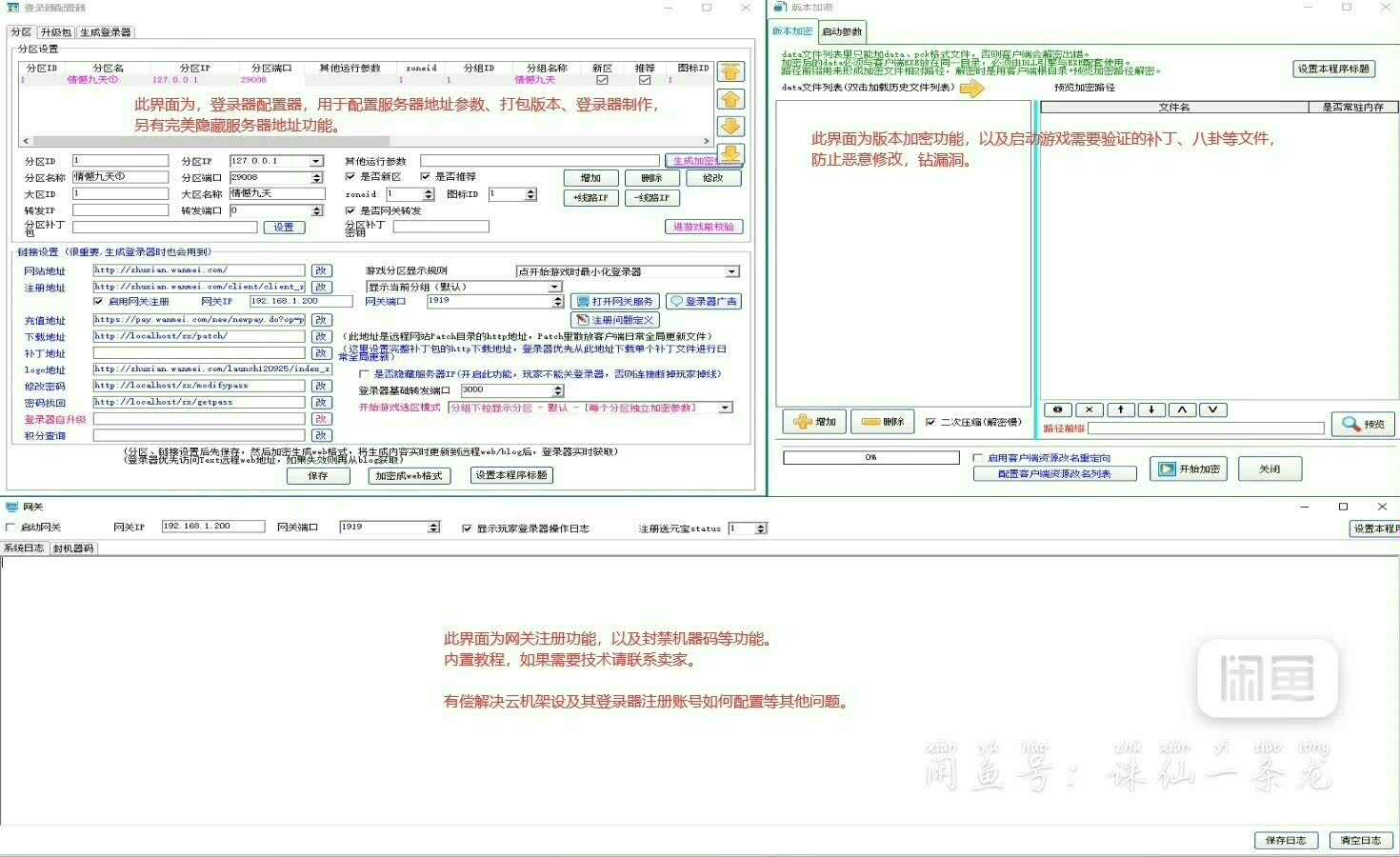This screenshot has height=857, width=1400.
Task: Click 删除 with minus icon in 版本加密 window
Action: pos(882,422)
